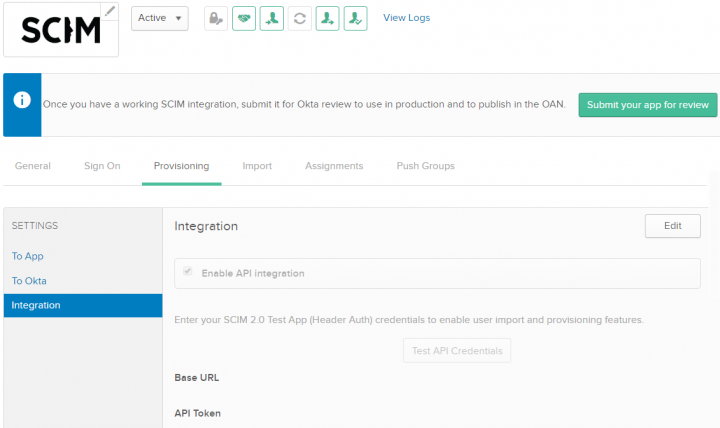Click the pencil edit icon on SCIM logo
Image resolution: width=720 pixels, height=428 pixels.
tap(110, 11)
